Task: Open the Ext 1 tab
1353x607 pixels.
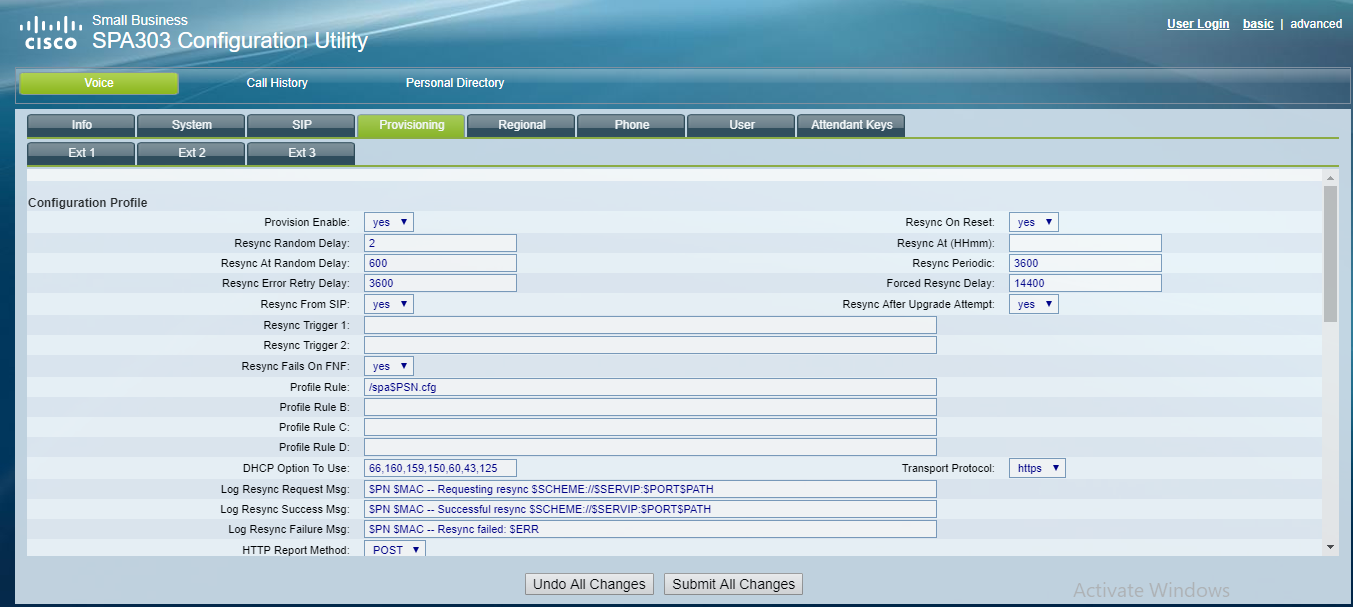Action: 81,153
